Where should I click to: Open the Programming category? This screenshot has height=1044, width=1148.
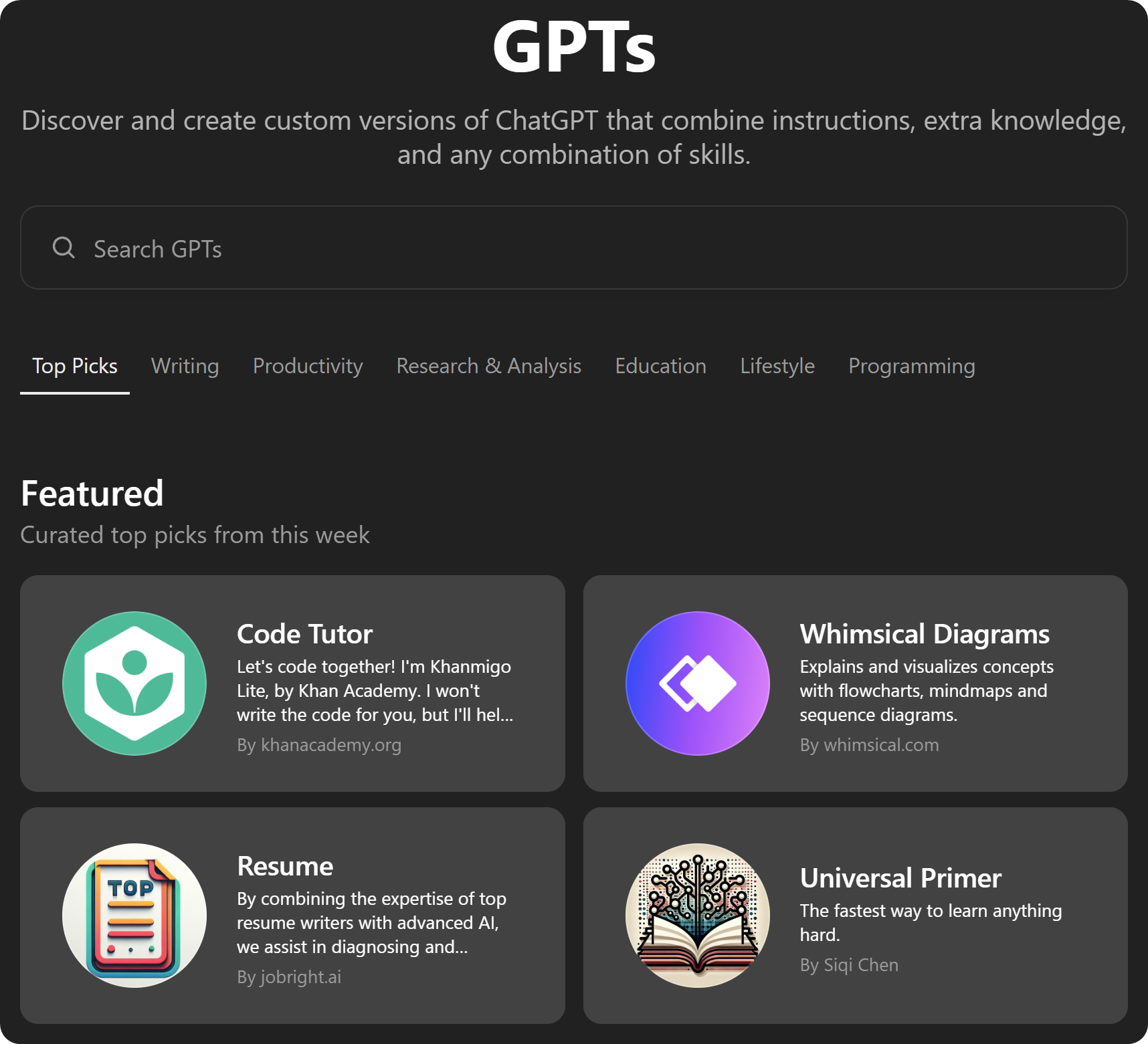tap(911, 366)
